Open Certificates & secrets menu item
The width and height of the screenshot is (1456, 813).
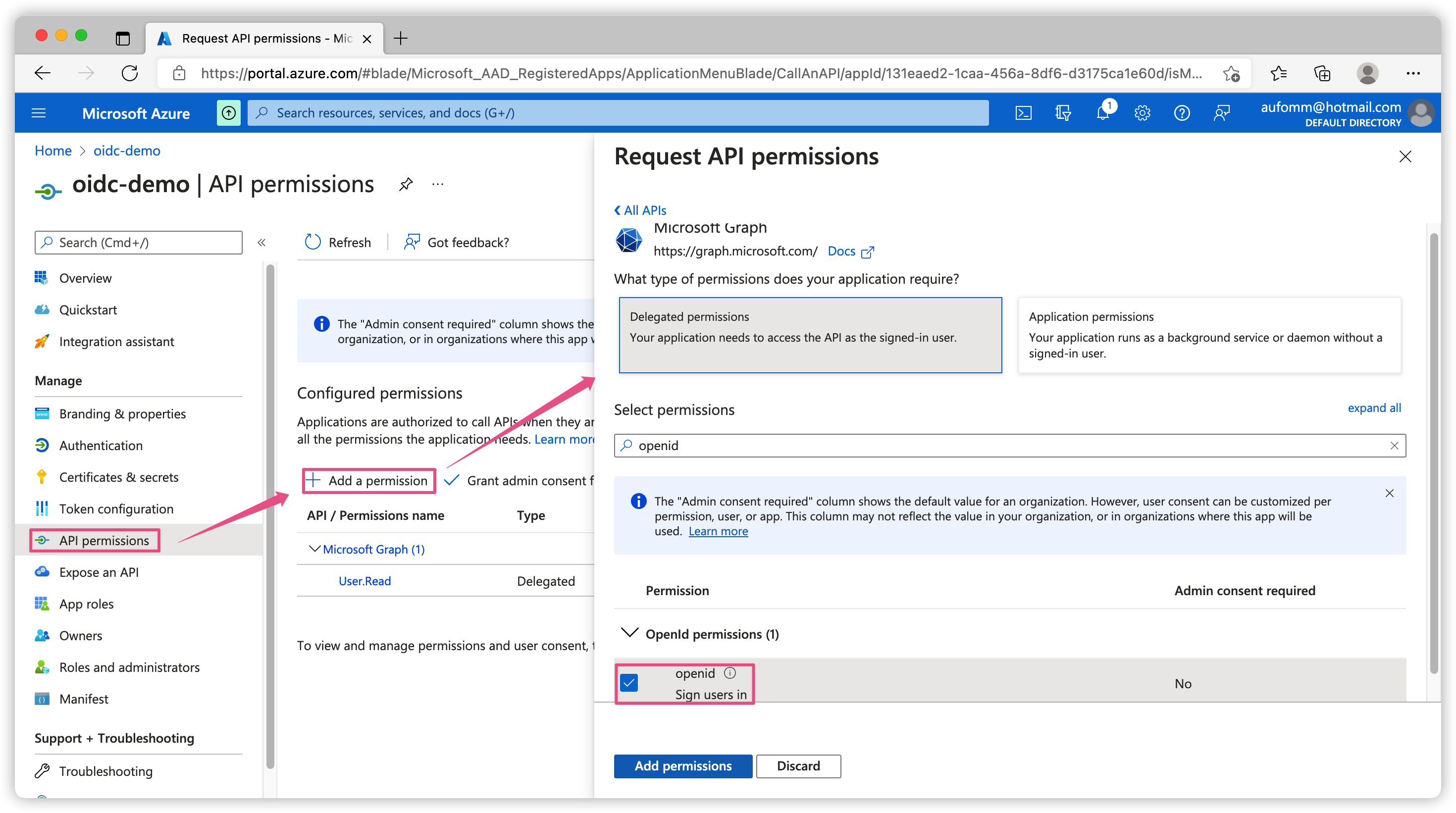point(119,477)
